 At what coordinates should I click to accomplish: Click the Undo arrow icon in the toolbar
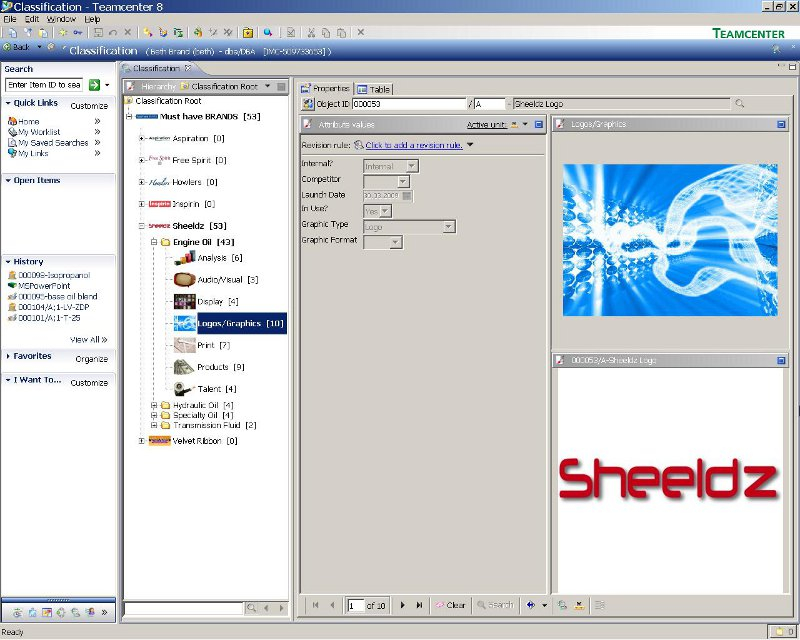pyautogui.click(x=113, y=33)
